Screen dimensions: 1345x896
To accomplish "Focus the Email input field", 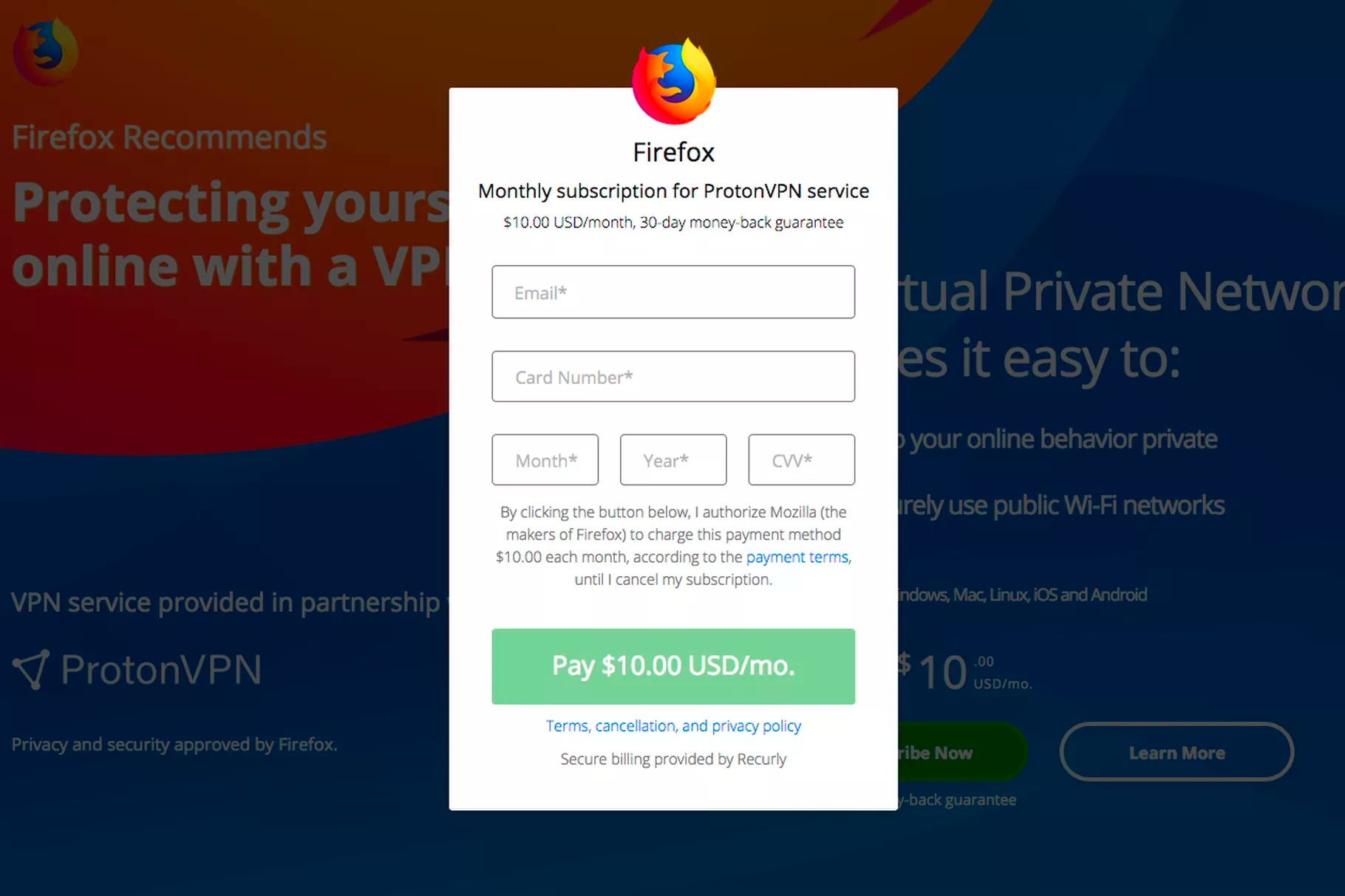I will point(673,293).
